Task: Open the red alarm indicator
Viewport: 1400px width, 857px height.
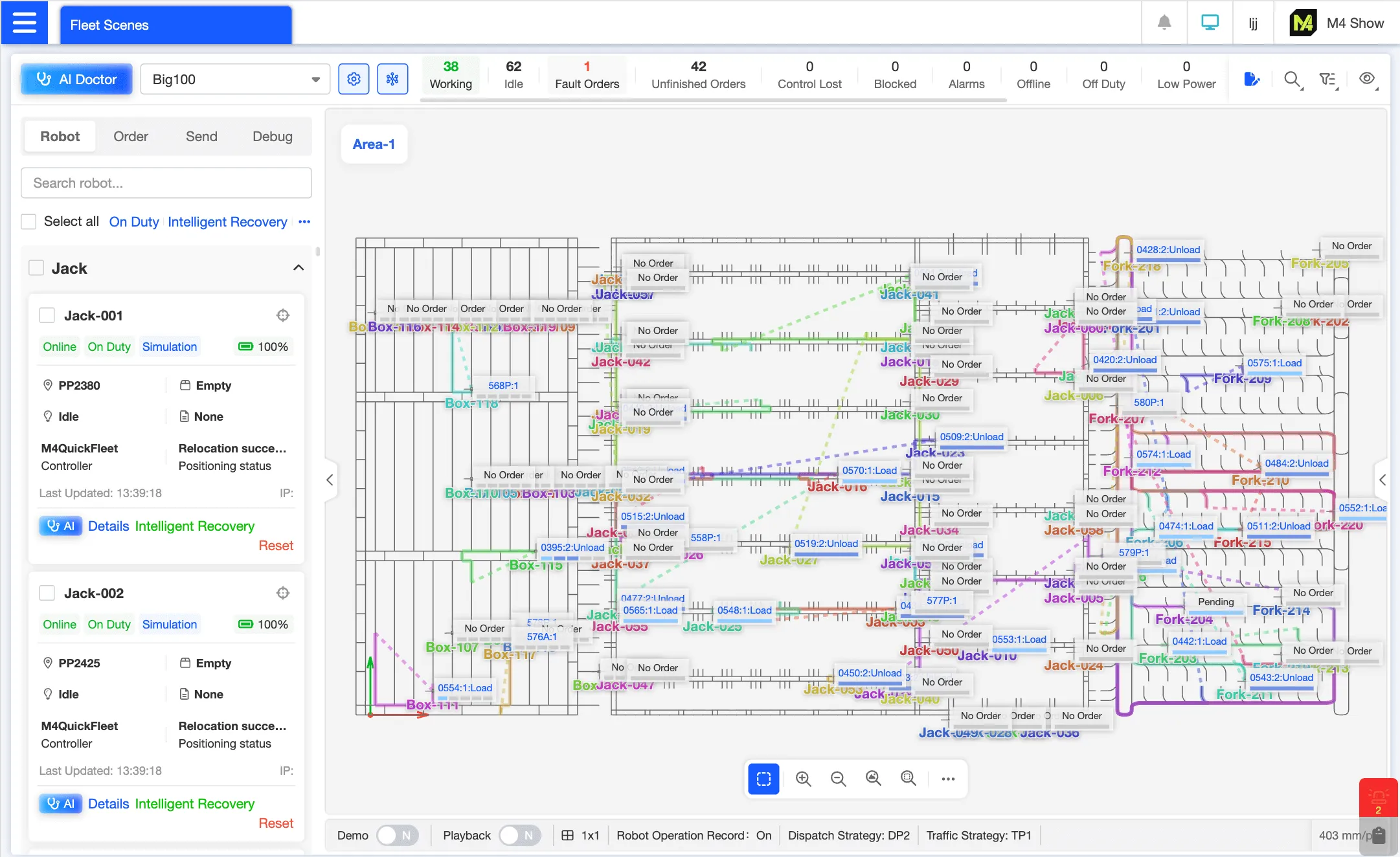Action: [x=1378, y=799]
